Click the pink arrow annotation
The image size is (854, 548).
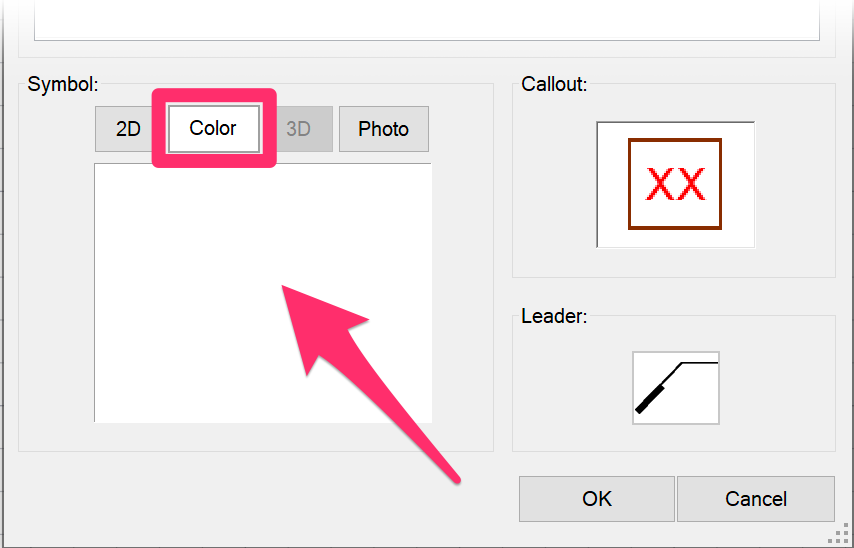click(359, 370)
